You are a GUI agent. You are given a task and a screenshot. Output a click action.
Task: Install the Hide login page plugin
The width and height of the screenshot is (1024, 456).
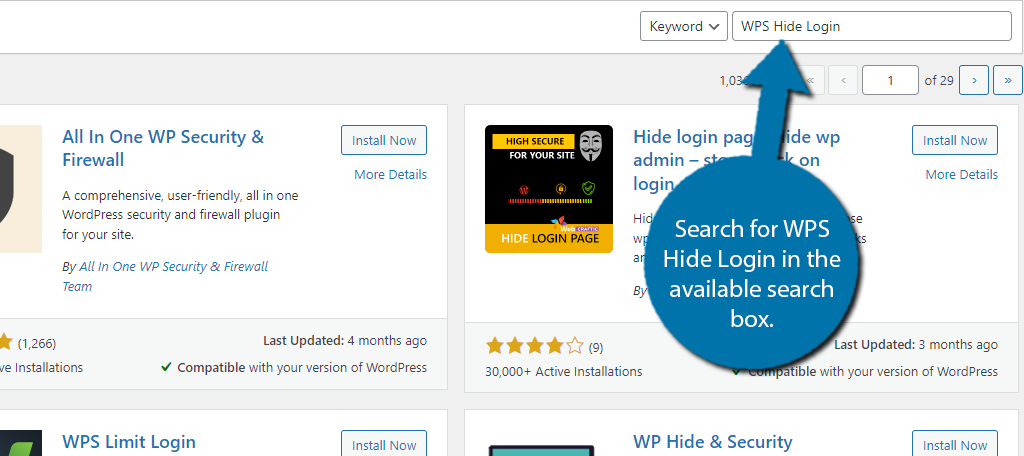[x=955, y=140]
